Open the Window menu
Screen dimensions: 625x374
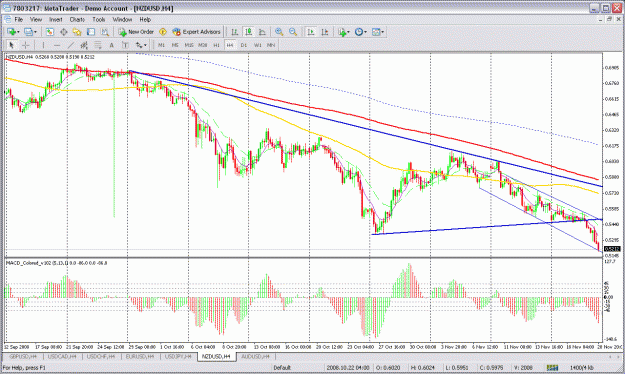[122, 19]
